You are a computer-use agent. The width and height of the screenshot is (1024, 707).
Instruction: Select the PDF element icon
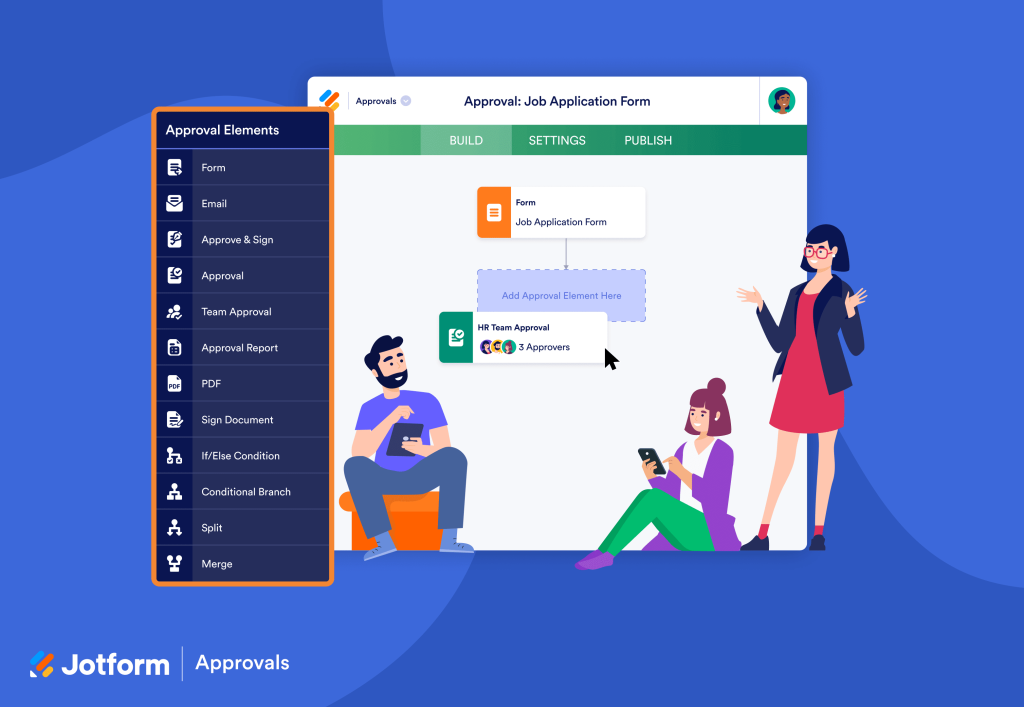coord(177,383)
